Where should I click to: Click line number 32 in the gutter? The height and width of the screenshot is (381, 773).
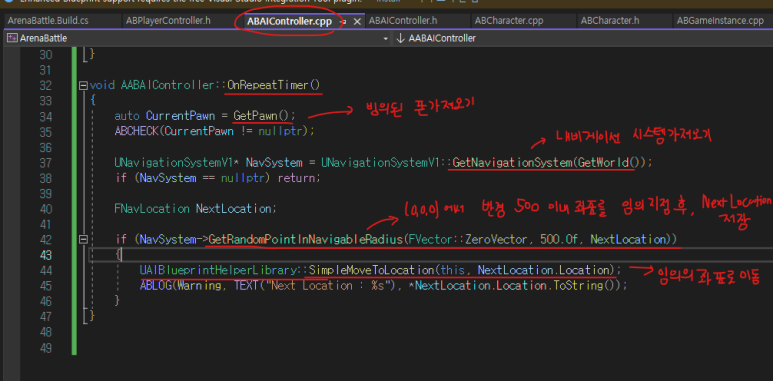45,85
